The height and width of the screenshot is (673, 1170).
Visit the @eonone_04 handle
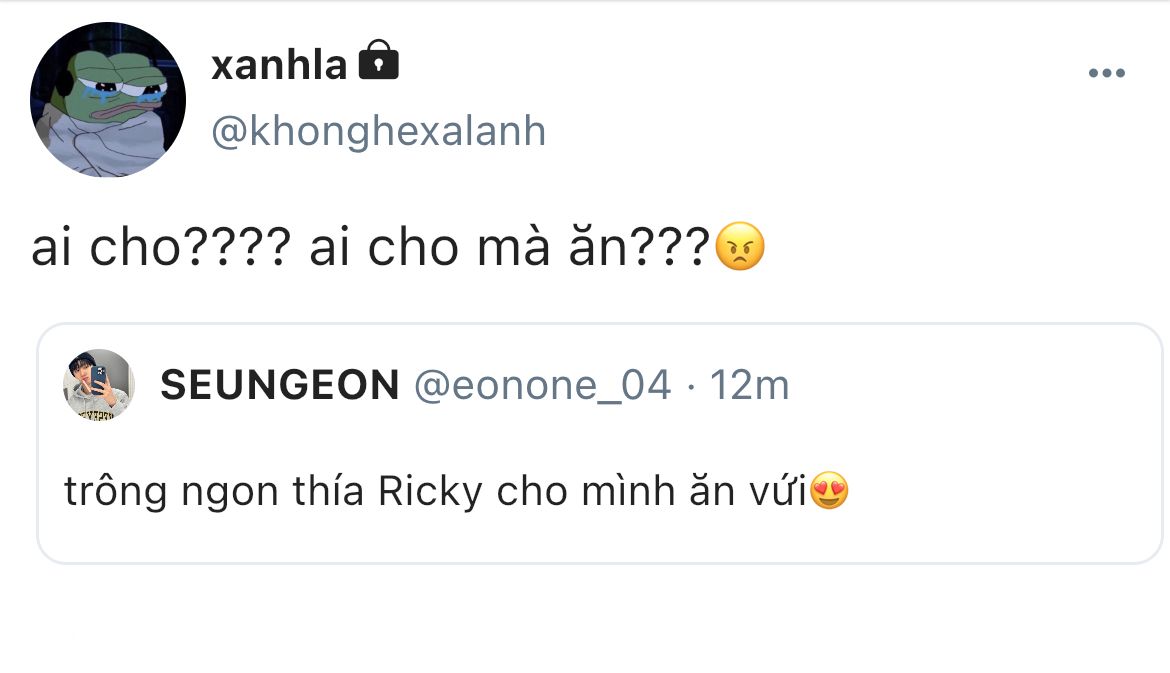(542, 385)
